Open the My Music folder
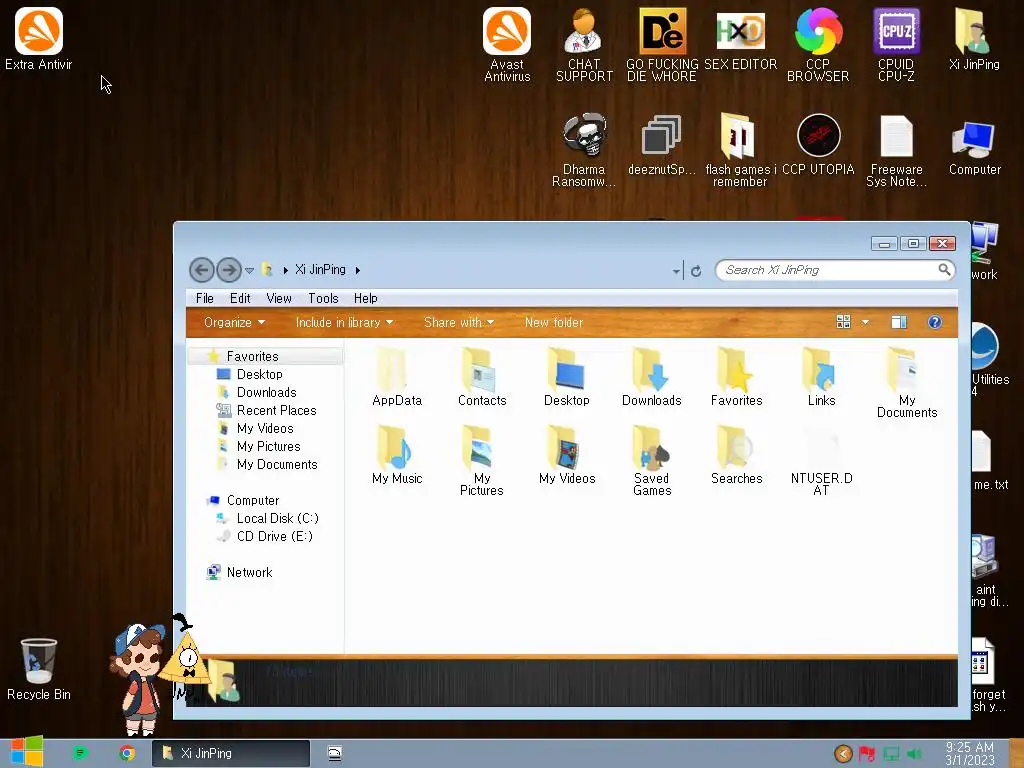 [x=396, y=455]
